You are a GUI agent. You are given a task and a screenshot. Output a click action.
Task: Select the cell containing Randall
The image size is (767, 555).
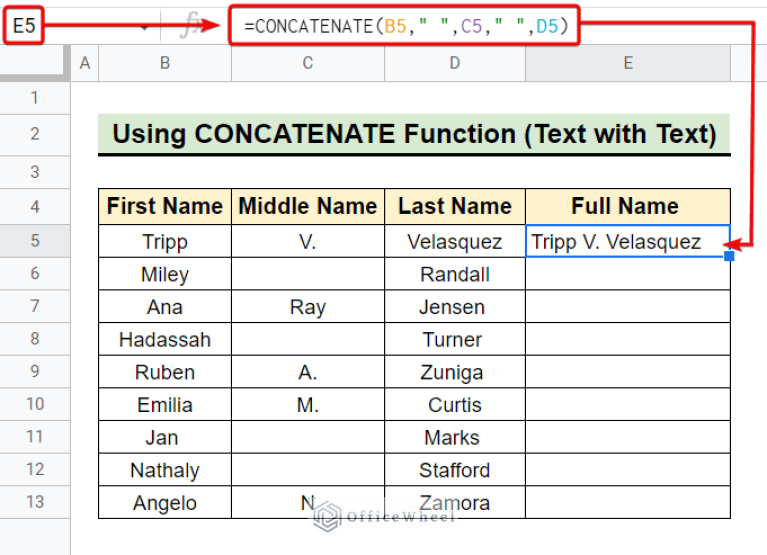tap(455, 274)
